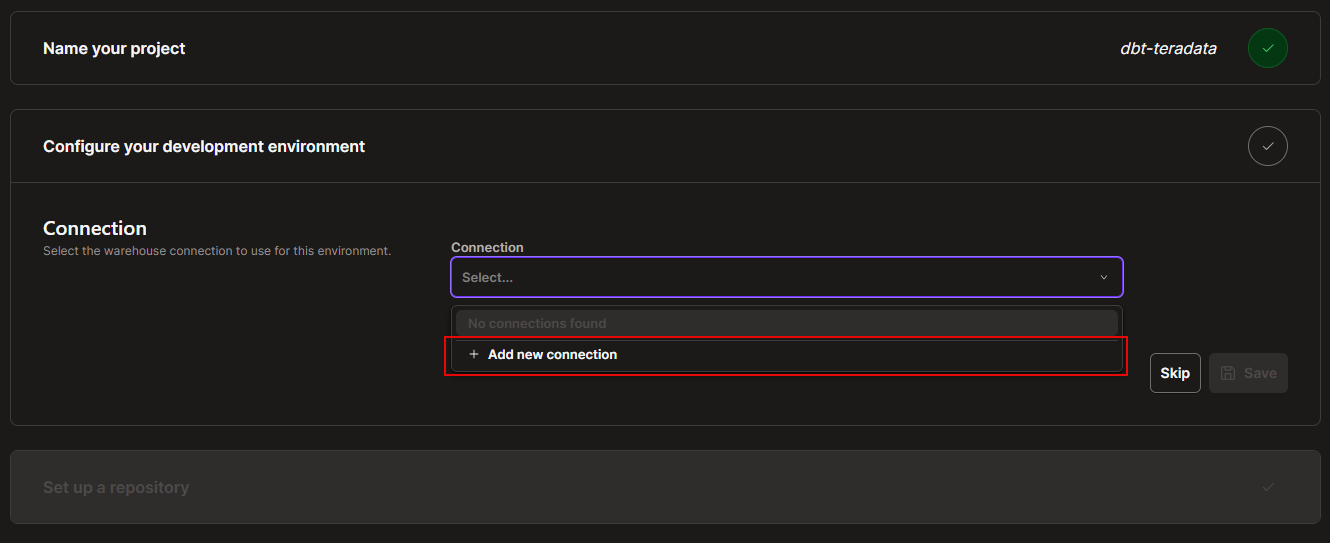Click the green checkmark beside dbt-teradata
This screenshot has height=543, width=1330.
tap(1267, 48)
